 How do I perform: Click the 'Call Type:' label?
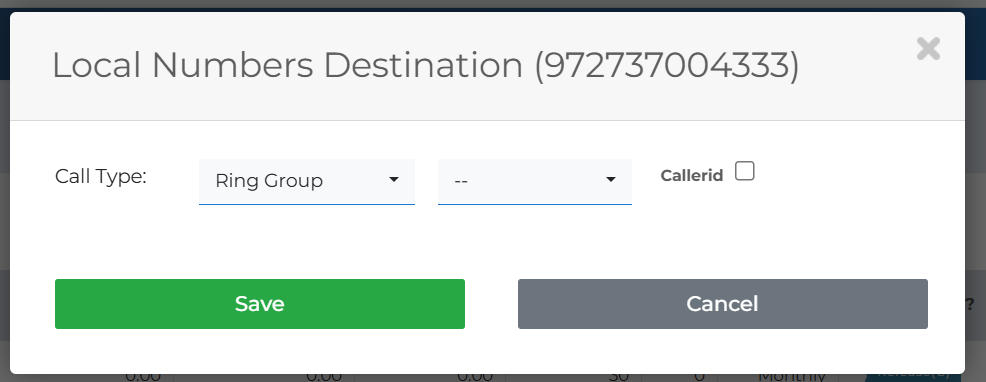click(x=101, y=176)
